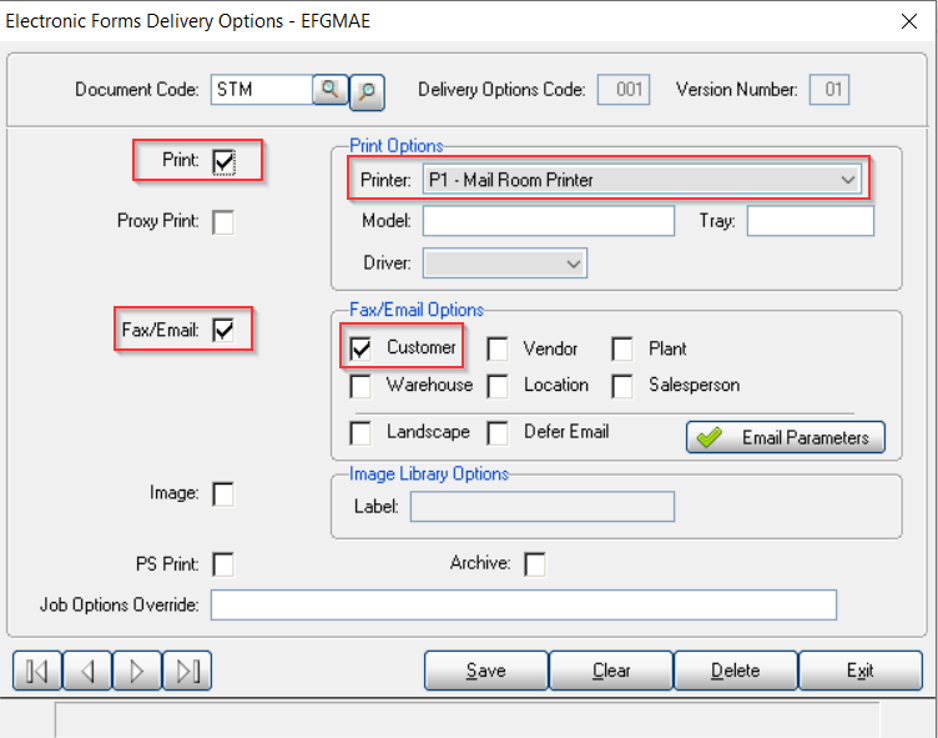Screen dimensions: 938x738
Task: Click the Tray text field
Action: coord(811,221)
